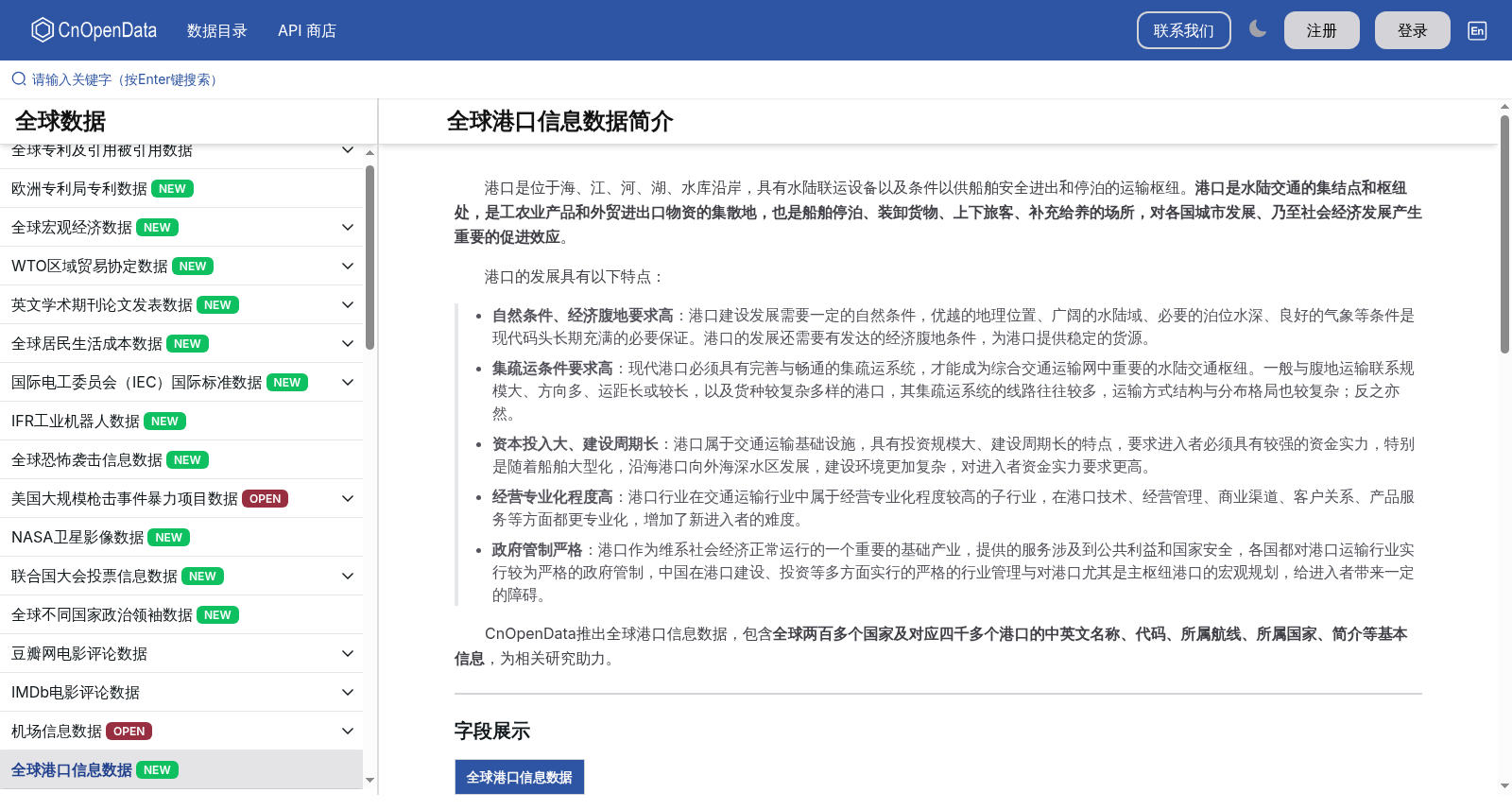
Task: Expand the 国际电工委员会 (IEC) 国际标准数据 chevron
Action: point(348,382)
